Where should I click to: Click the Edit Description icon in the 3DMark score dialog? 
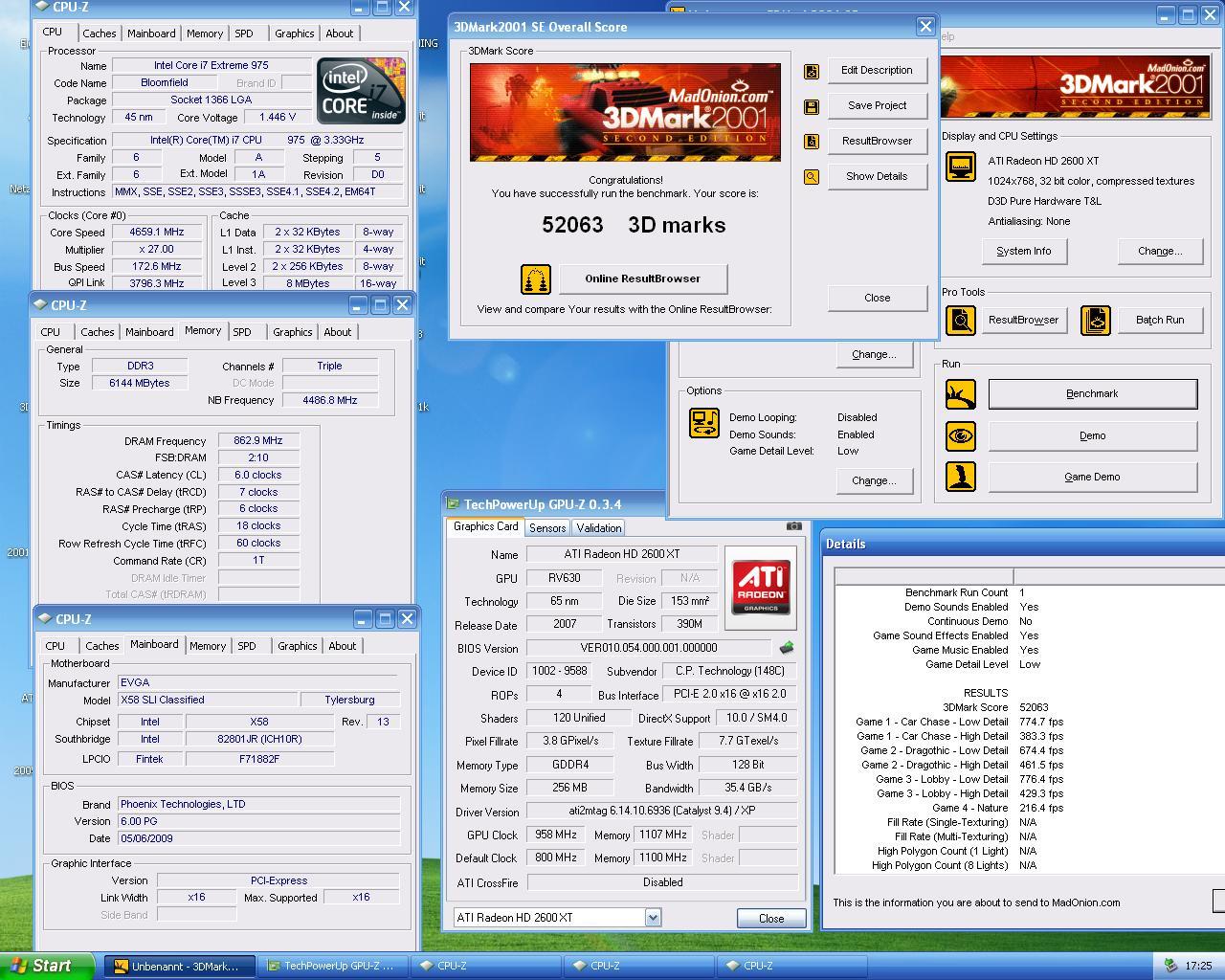[x=812, y=71]
